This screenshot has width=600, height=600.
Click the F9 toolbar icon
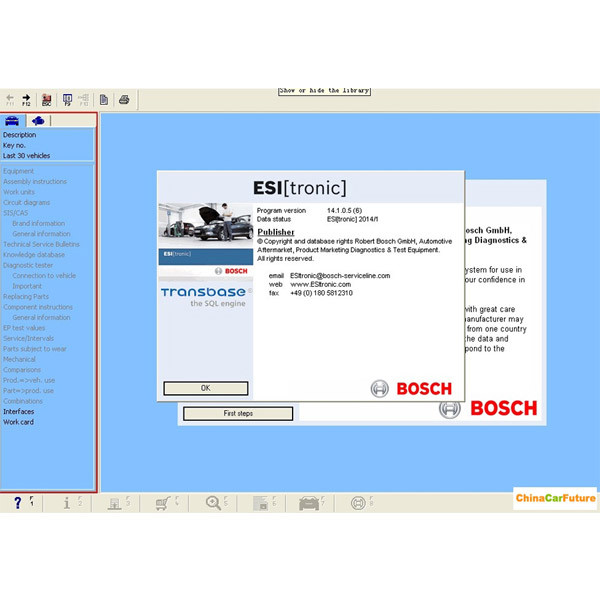(x=67, y=99)
